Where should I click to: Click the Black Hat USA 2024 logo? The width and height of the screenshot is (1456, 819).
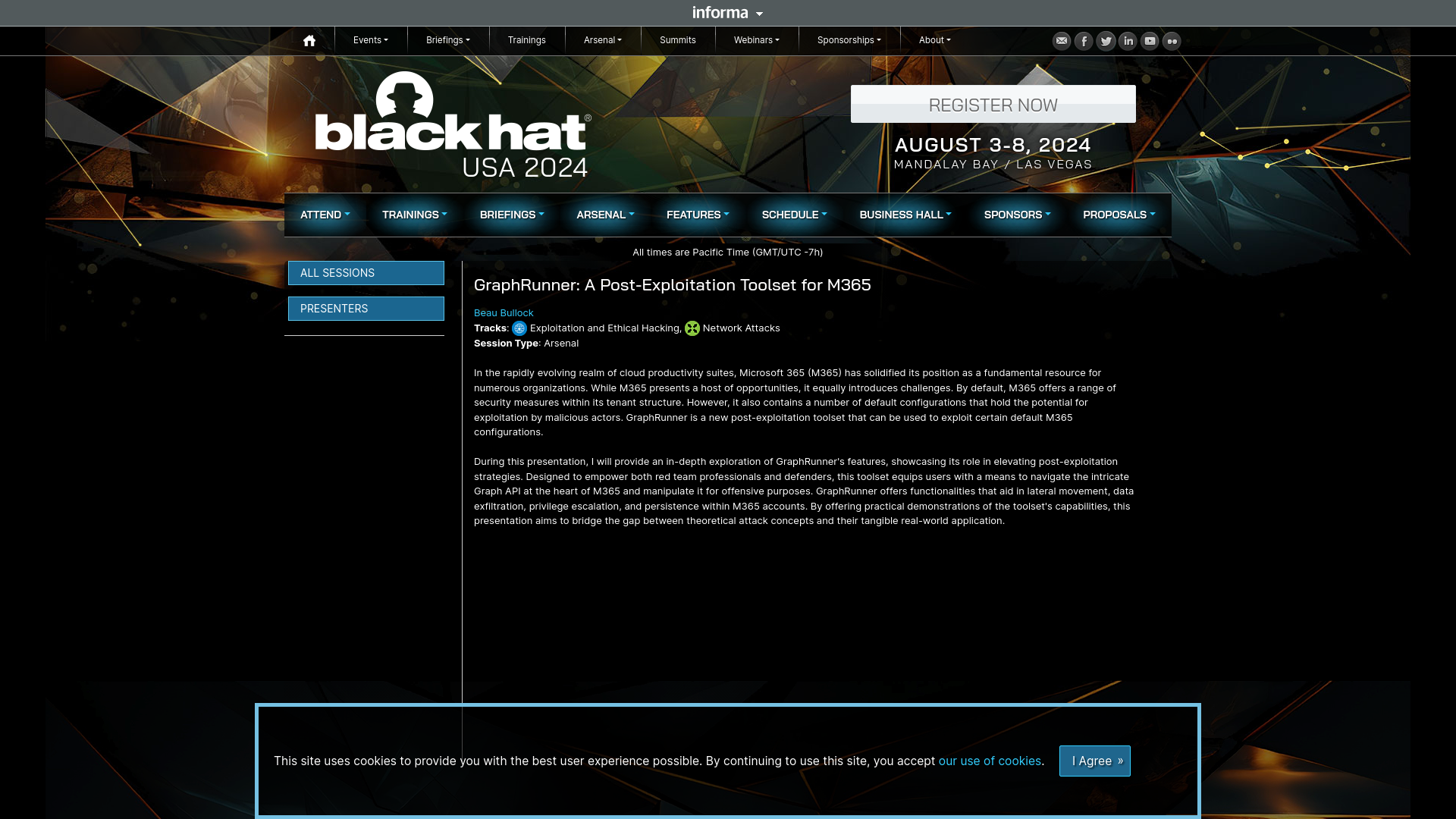tap(453, 125)
